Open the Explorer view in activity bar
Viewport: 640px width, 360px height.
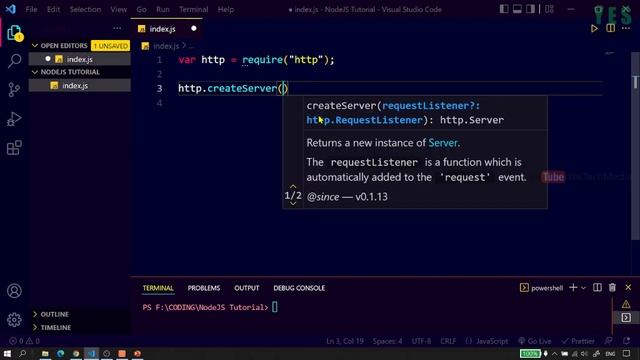(x=14, y=33)
